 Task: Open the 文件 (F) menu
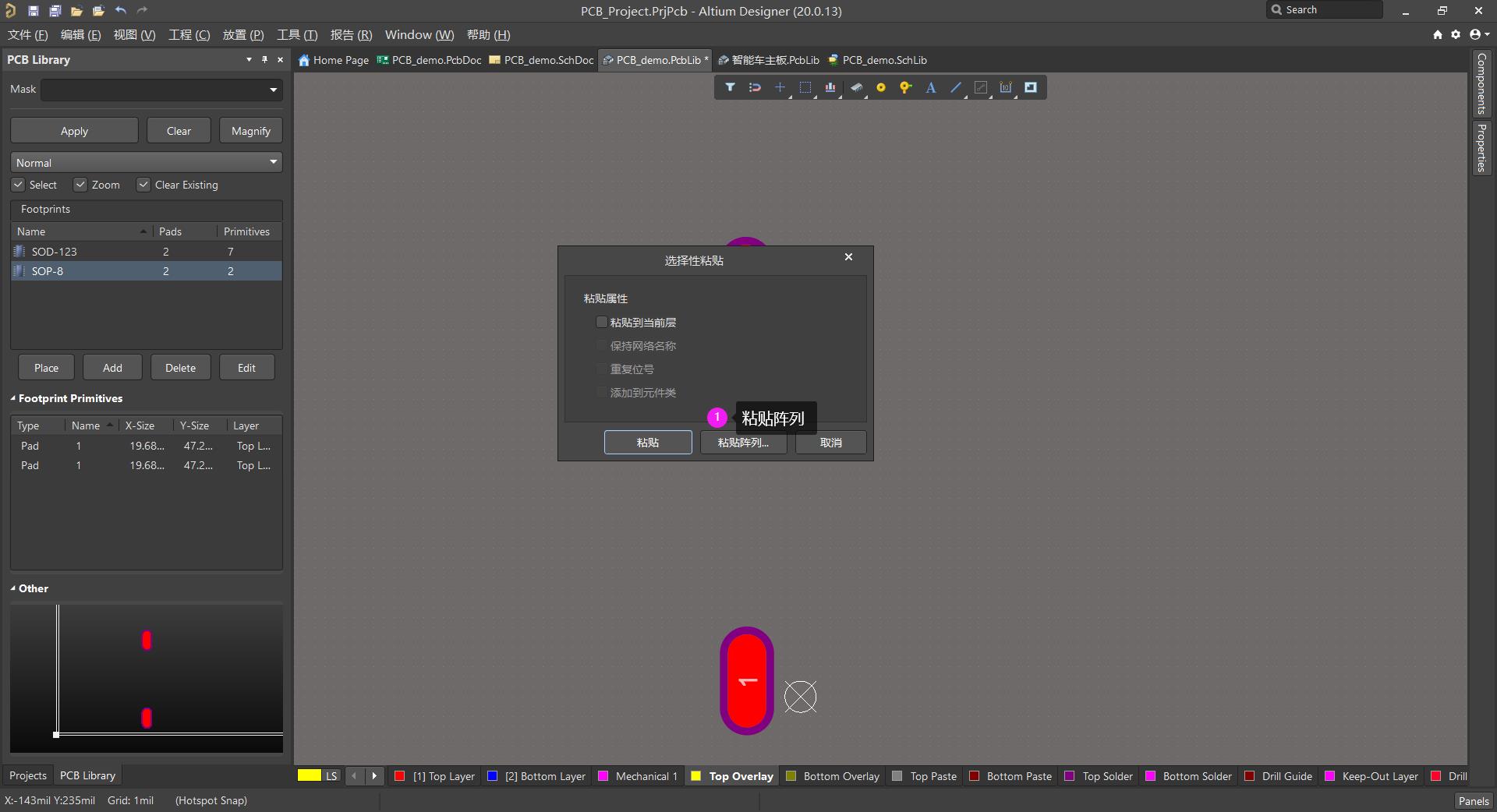(27, 34)
